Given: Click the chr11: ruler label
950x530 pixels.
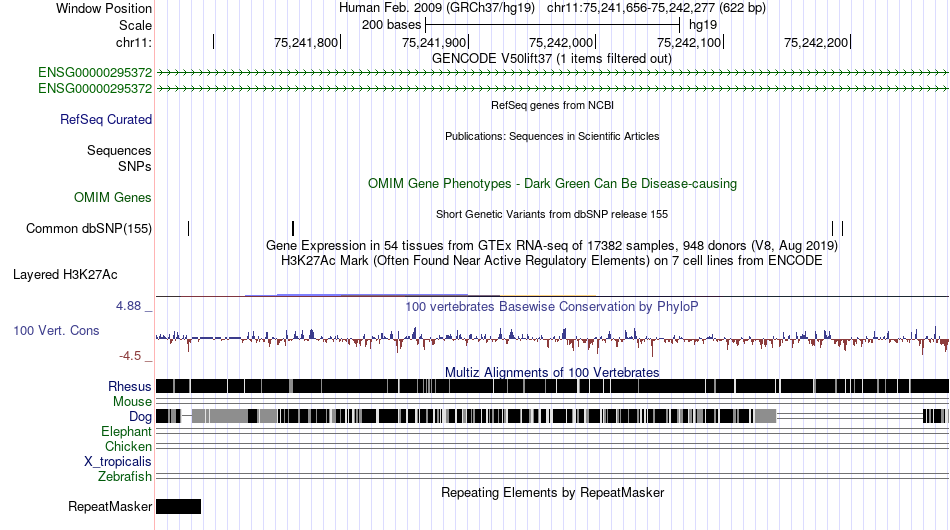Looking at the screenshot, I should pos(134,43).
